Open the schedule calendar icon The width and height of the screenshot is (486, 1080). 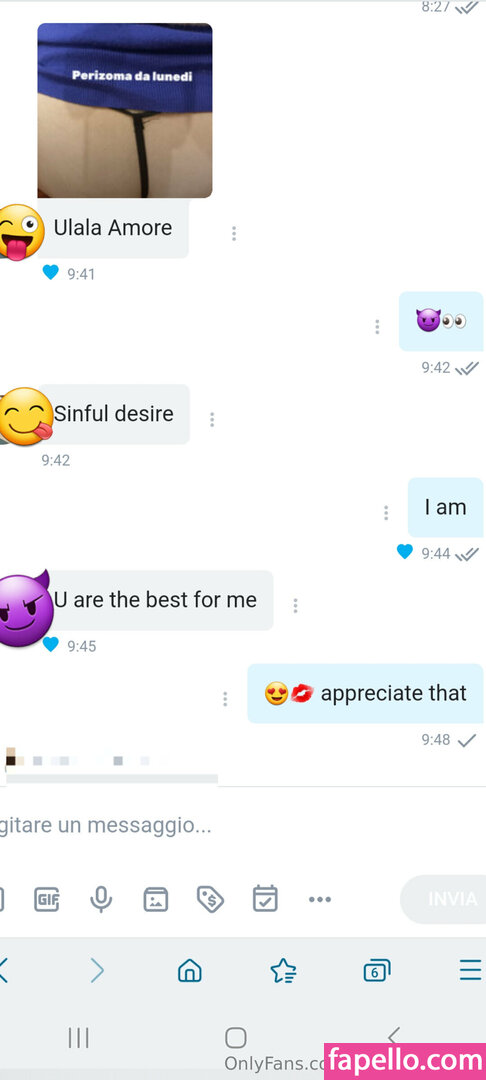click(265, 898)
